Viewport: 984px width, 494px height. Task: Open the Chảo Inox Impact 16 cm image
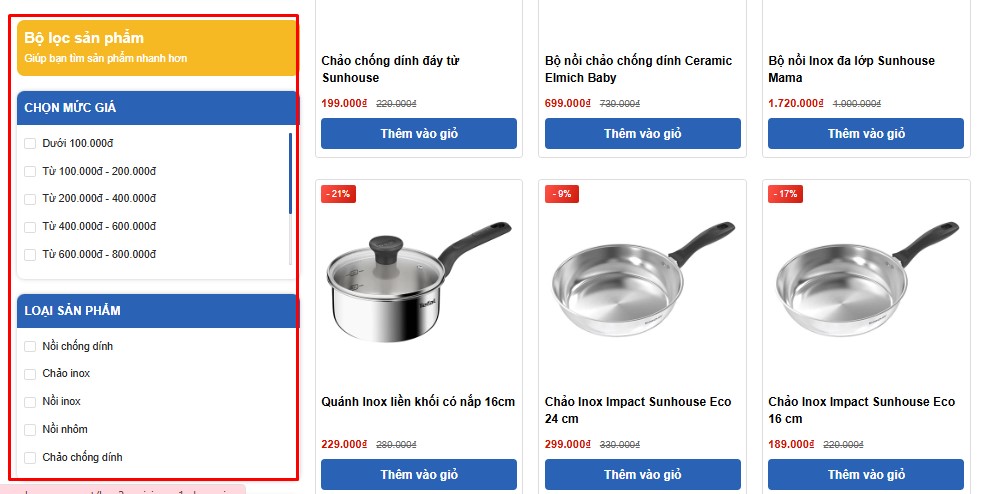866,283
